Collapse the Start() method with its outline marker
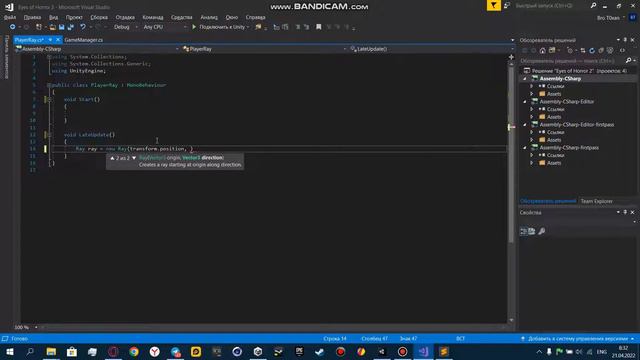 pyautogui.click(x=49, y=99)
